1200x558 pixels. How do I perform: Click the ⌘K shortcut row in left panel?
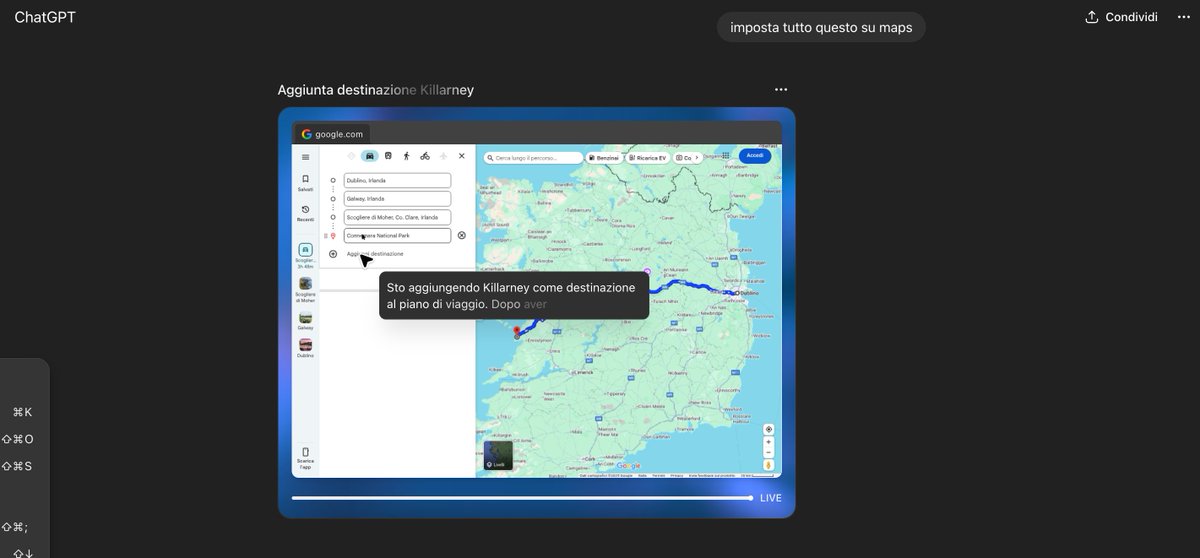tap(22, 412)
